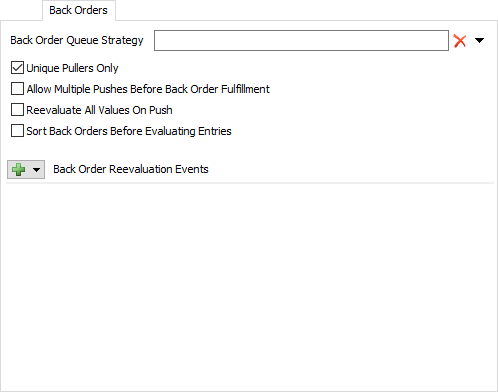Uncheck the Unique Pullers Only checkbox
The image size is (498, 392).
point(17,68)
